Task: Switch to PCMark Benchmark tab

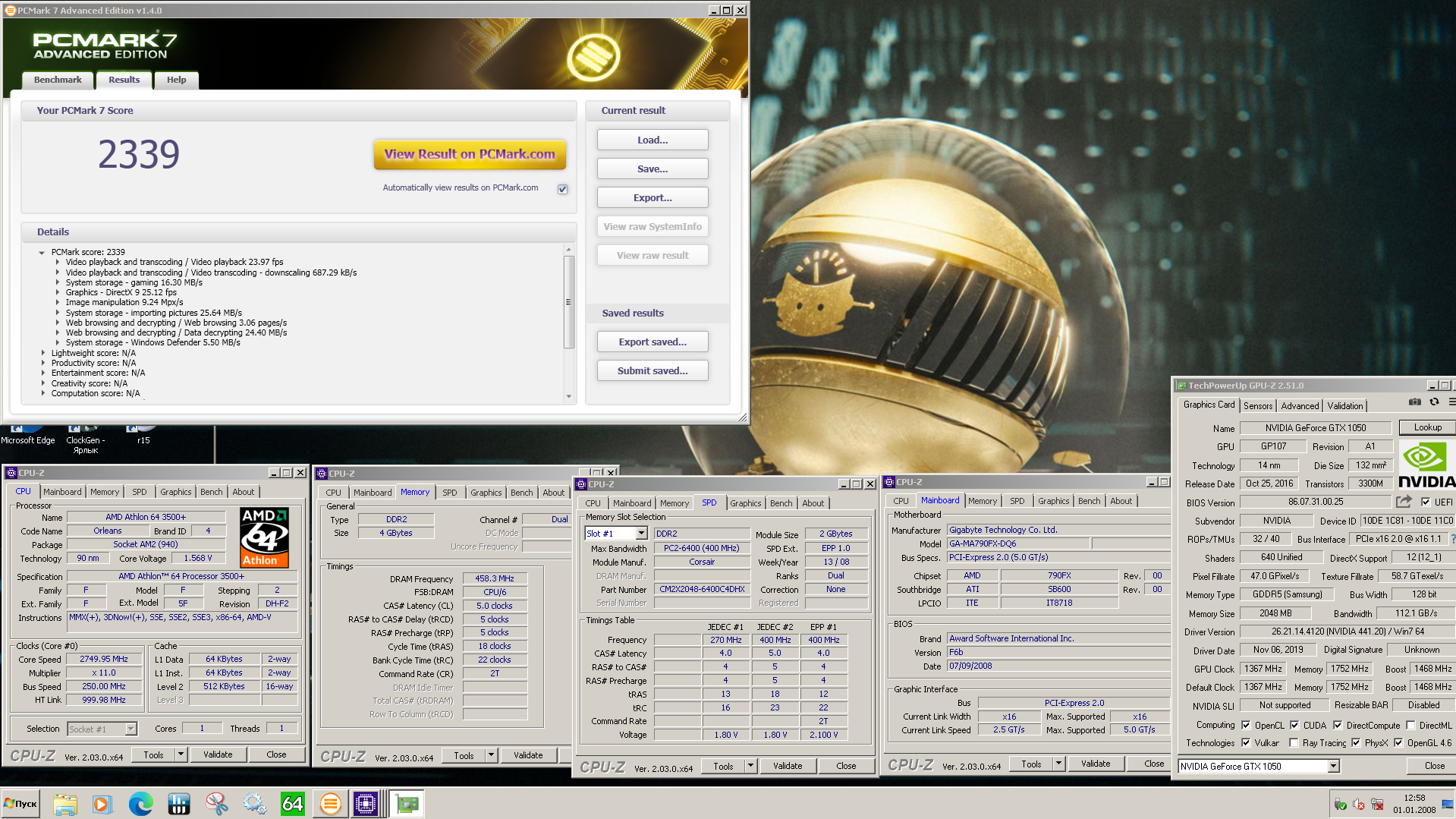Action: click(58, 80)
